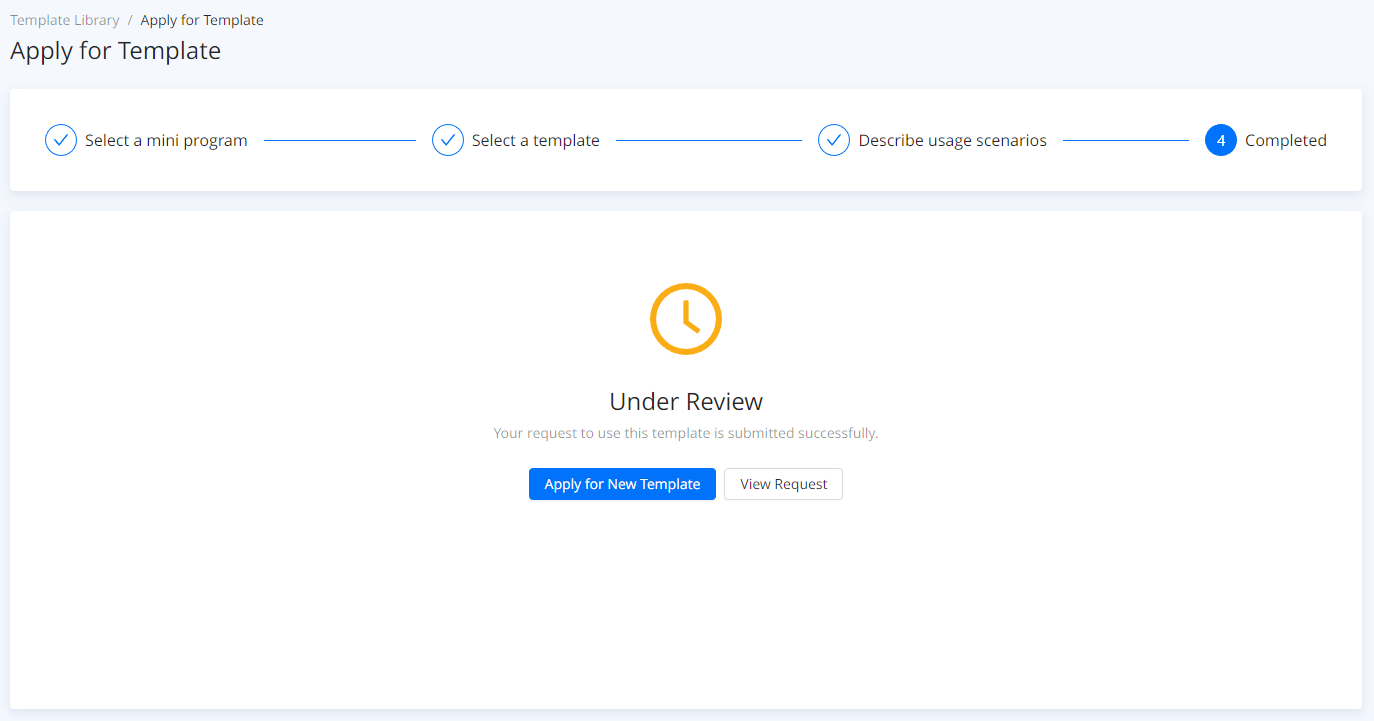Select the 'Describe usage scenarios' step label

point(952,141)
